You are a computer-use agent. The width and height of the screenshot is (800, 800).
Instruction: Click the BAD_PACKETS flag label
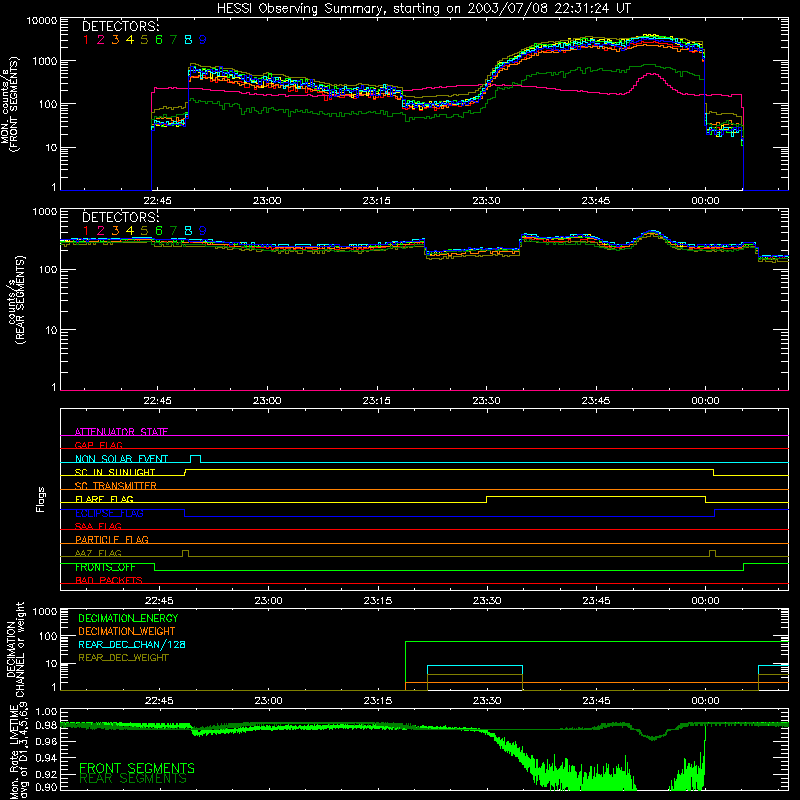coord(109,580)
